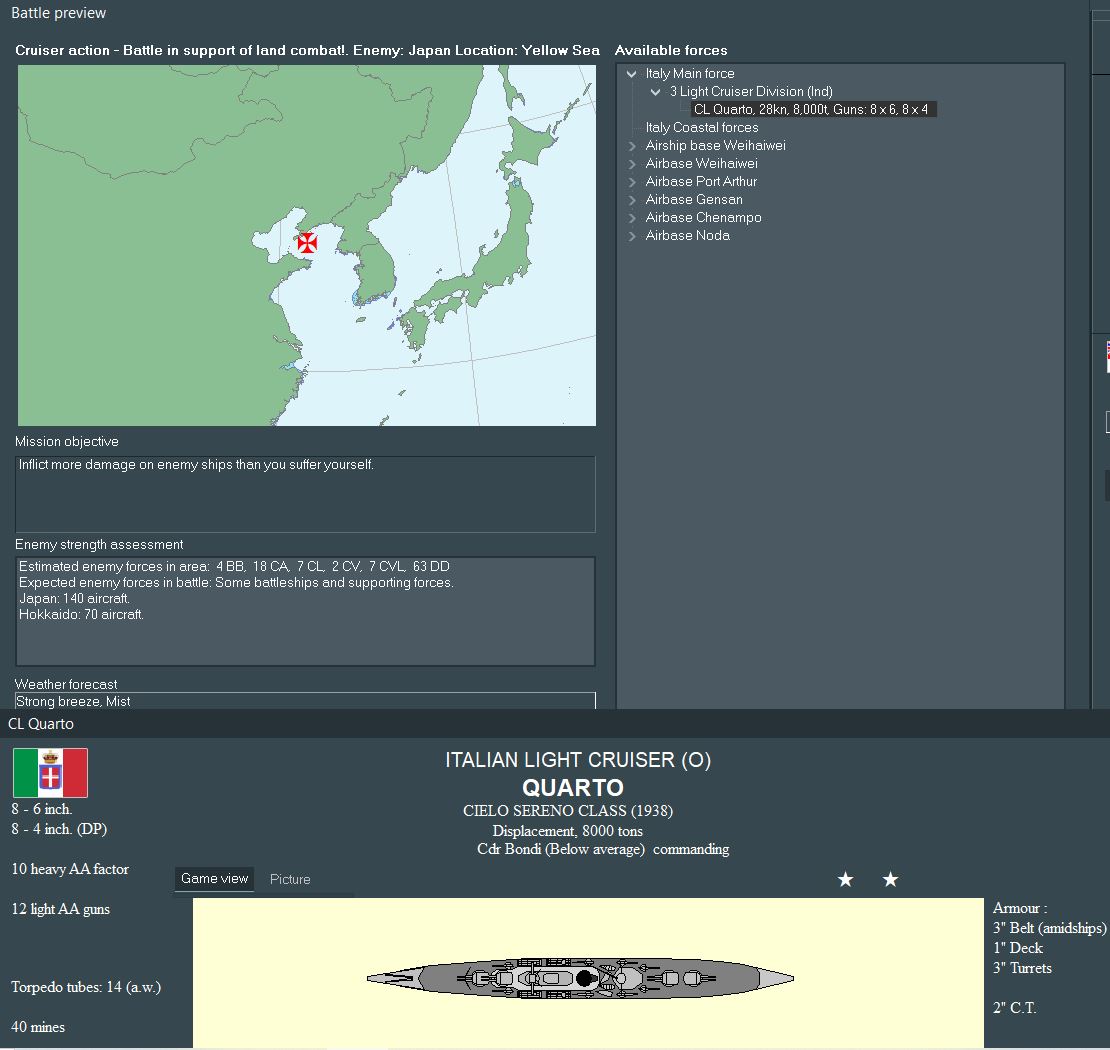Click '8 - 4 inch. (DP)' gun text

pyautogui.click(x=59, y=829)
